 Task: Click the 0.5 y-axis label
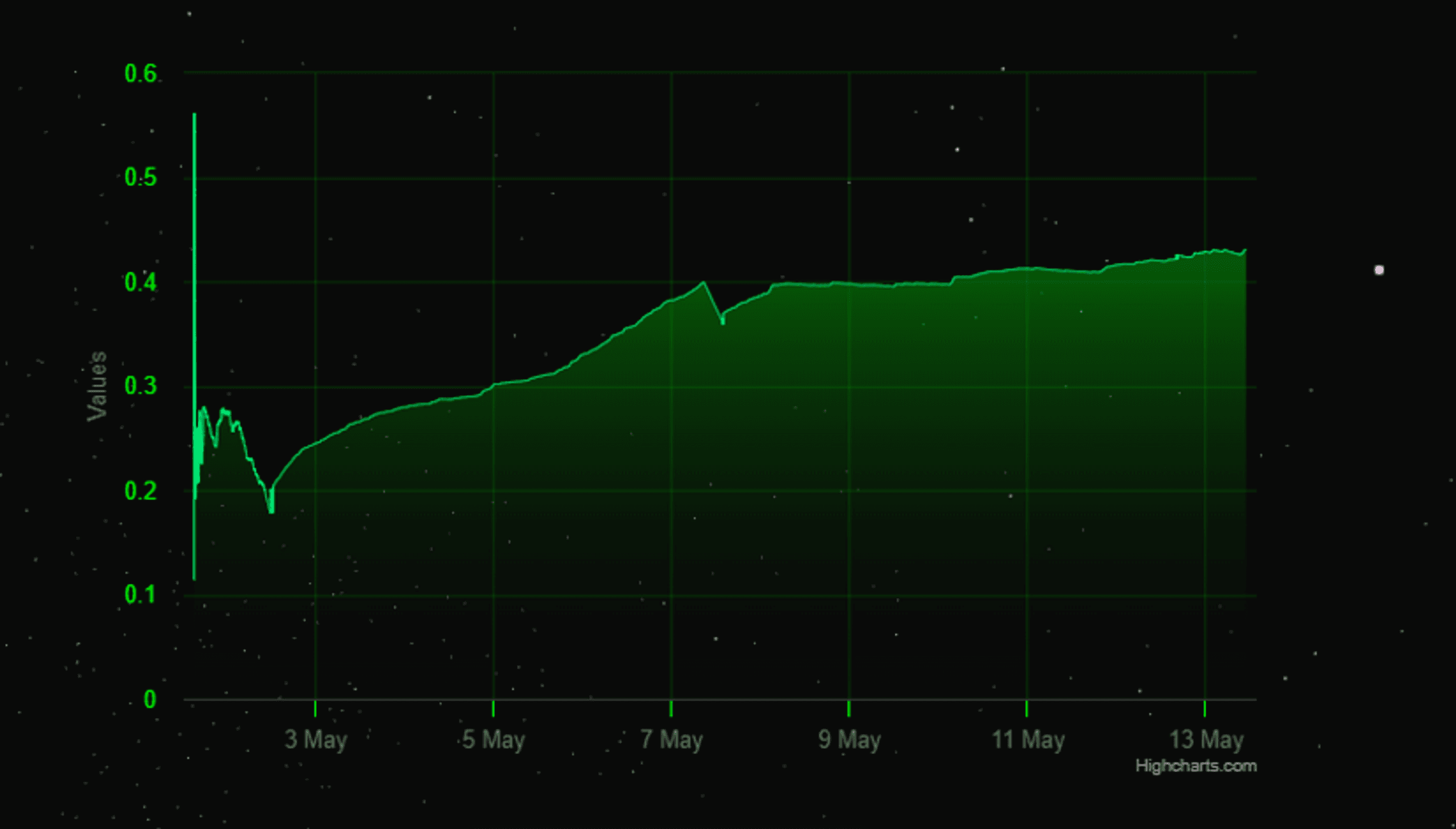(140, 178)
